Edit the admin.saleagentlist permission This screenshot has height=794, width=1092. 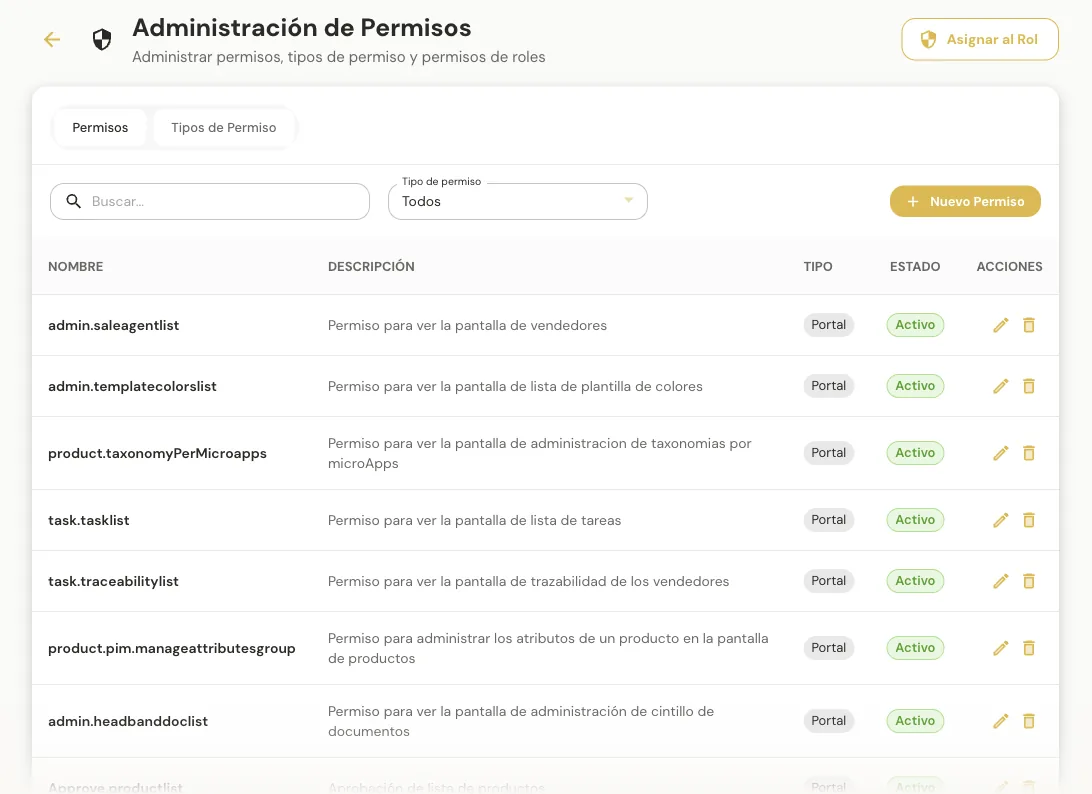tap(1001, 325)
